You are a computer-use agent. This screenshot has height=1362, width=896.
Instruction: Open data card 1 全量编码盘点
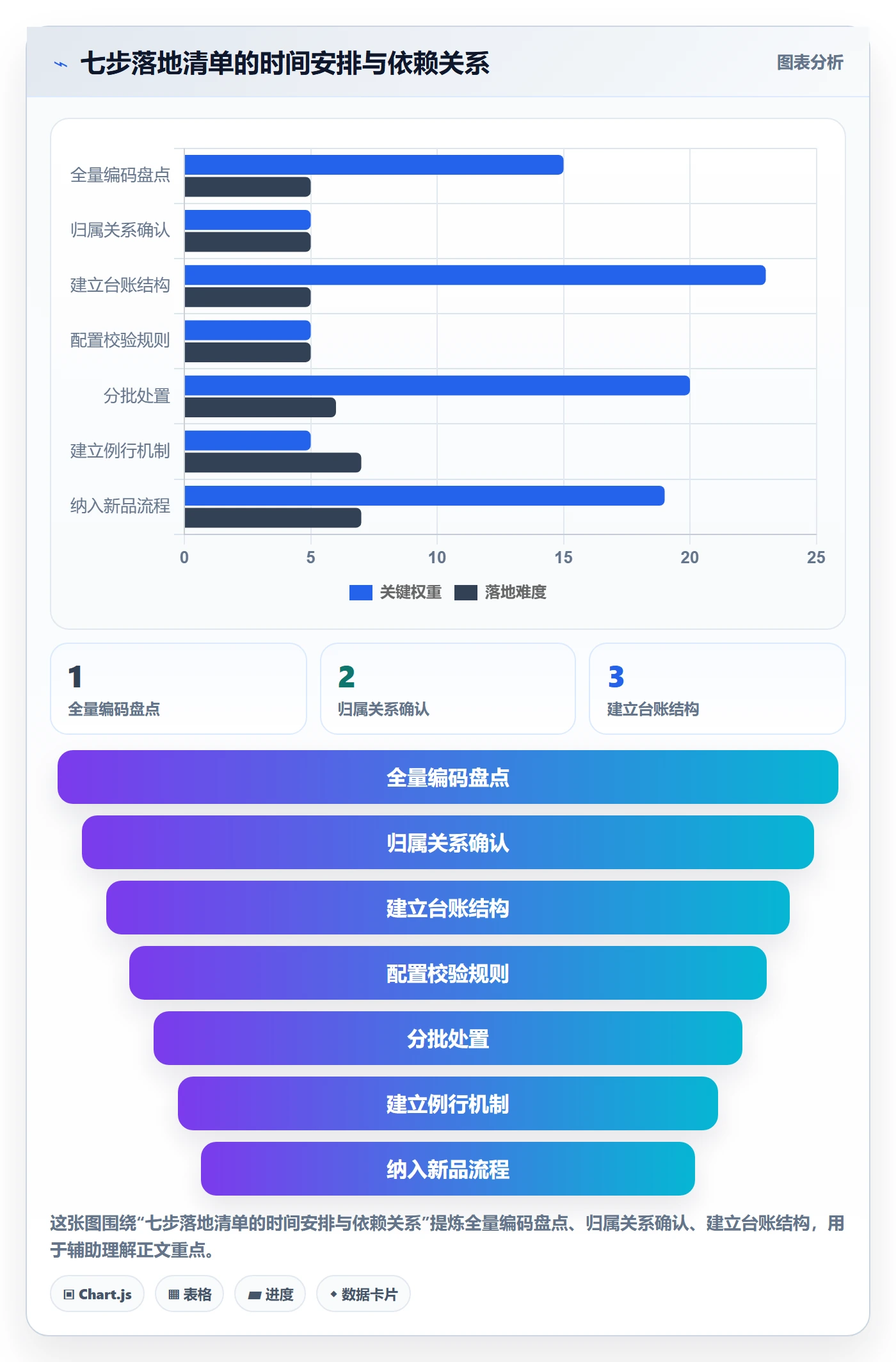pos(179,689)
